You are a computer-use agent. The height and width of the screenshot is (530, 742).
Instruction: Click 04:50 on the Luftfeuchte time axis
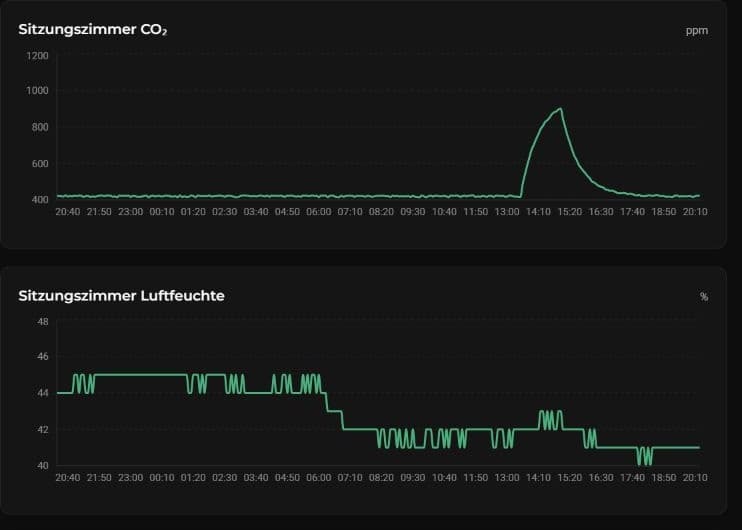(287, 478)
